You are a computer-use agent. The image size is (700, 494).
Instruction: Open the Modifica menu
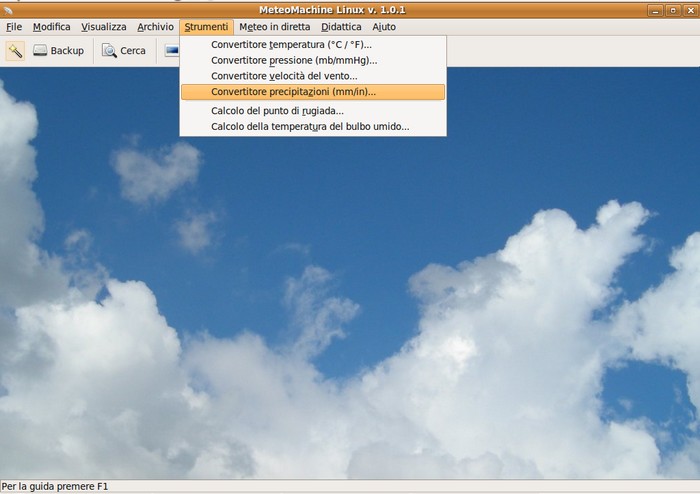(51, 27)
